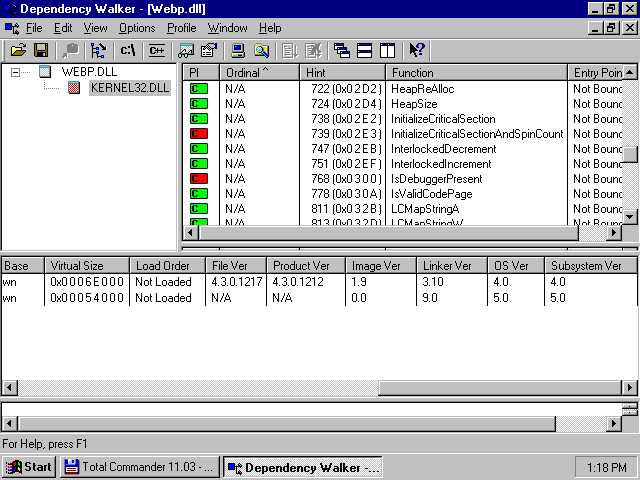
Task: Click the green C icon for HeapSize
Action: [x=199, y=104]
